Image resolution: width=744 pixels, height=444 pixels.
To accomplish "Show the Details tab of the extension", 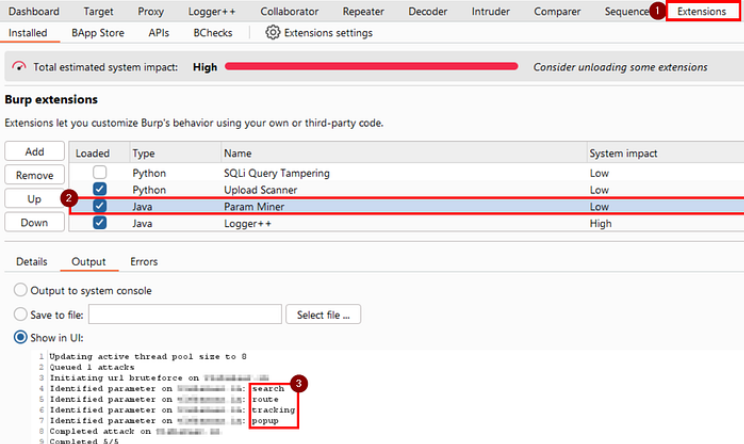I will [x=32, y=261].
